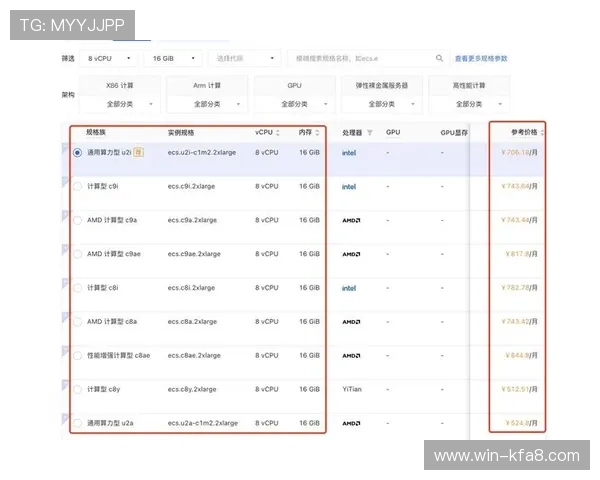The image size is (600, 480).
Task: Click YiTian processor in c8y row
Action: click(x=352, y=389)
